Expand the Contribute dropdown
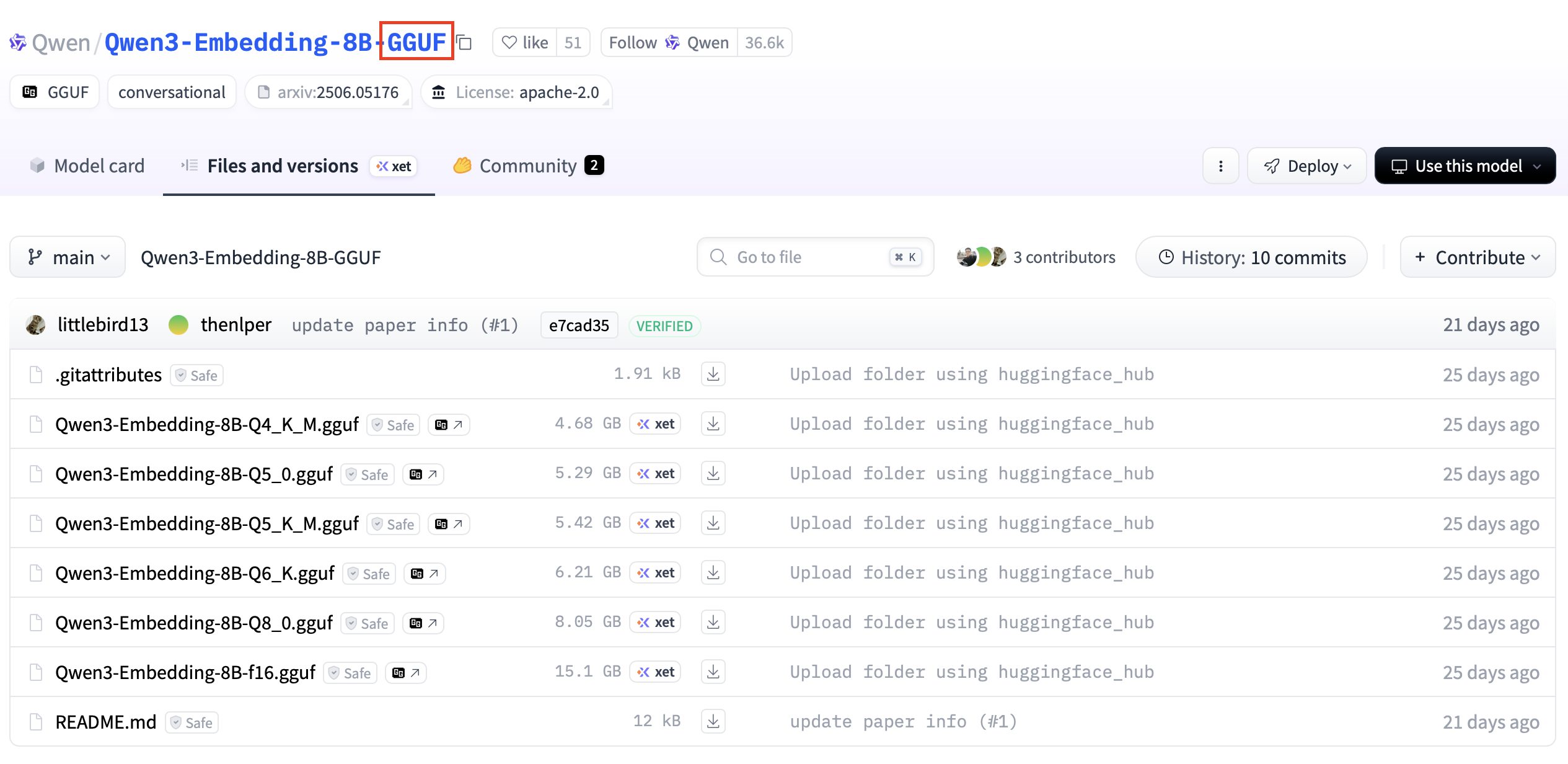1568x764 pixels. (x=1478, y=257)
